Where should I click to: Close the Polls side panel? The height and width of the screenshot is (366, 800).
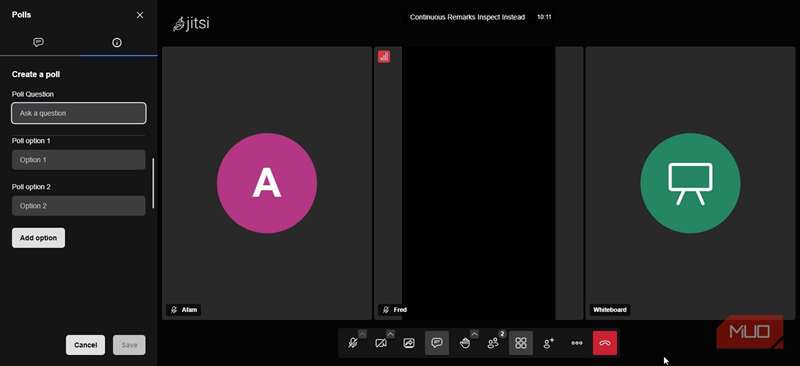click(x=140, y=15)
